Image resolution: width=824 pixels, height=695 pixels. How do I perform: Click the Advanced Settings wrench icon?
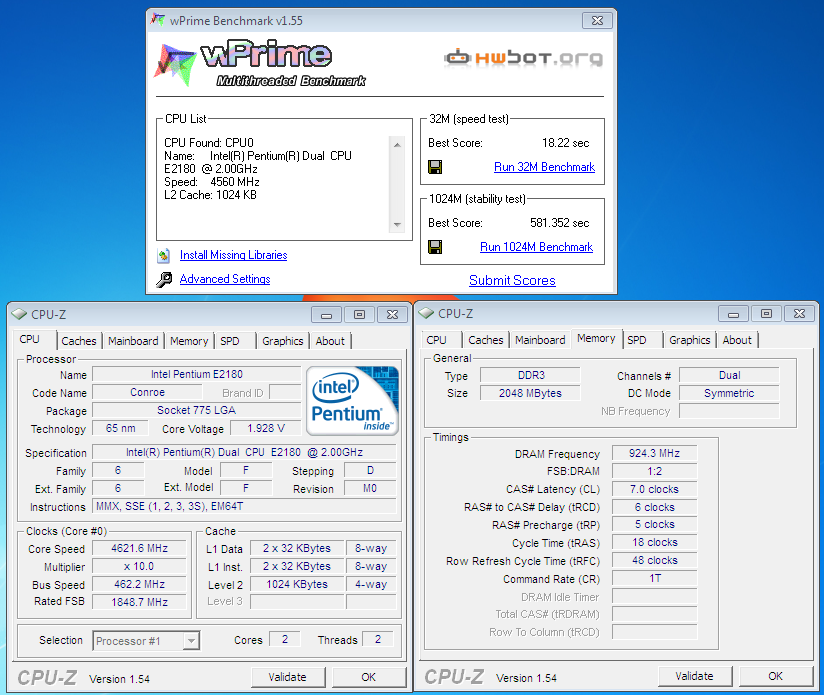(164, 280)
